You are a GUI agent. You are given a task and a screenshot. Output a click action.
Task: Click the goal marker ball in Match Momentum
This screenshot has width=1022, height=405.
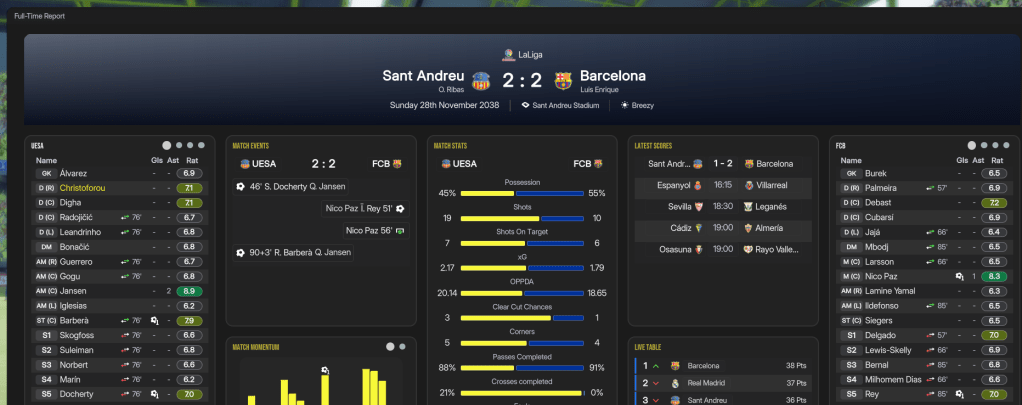pos(325,371)
